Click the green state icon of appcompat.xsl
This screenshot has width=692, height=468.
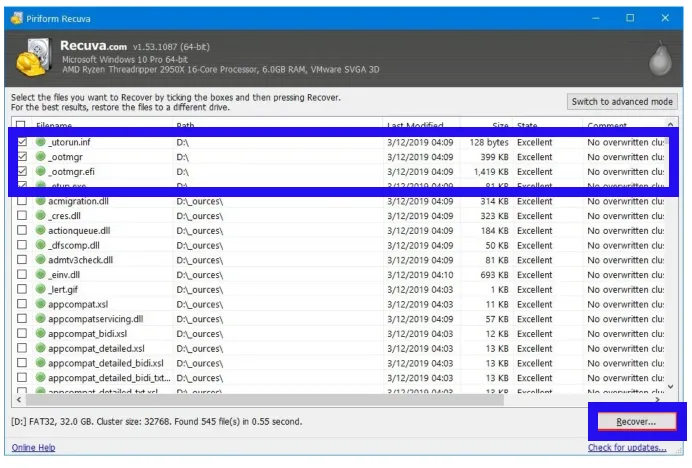[x=41, y=304]
